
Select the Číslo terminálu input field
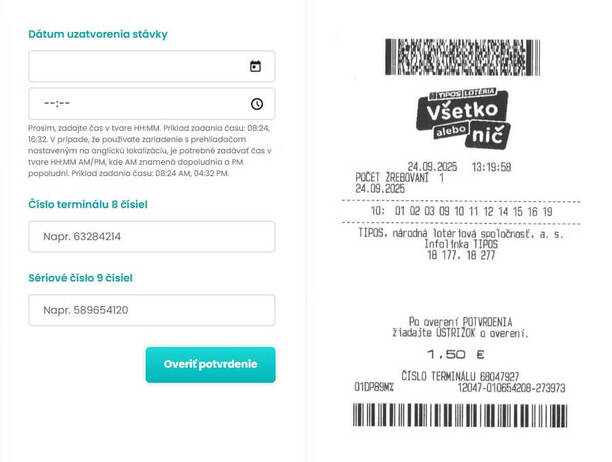(x=151, y=236)
